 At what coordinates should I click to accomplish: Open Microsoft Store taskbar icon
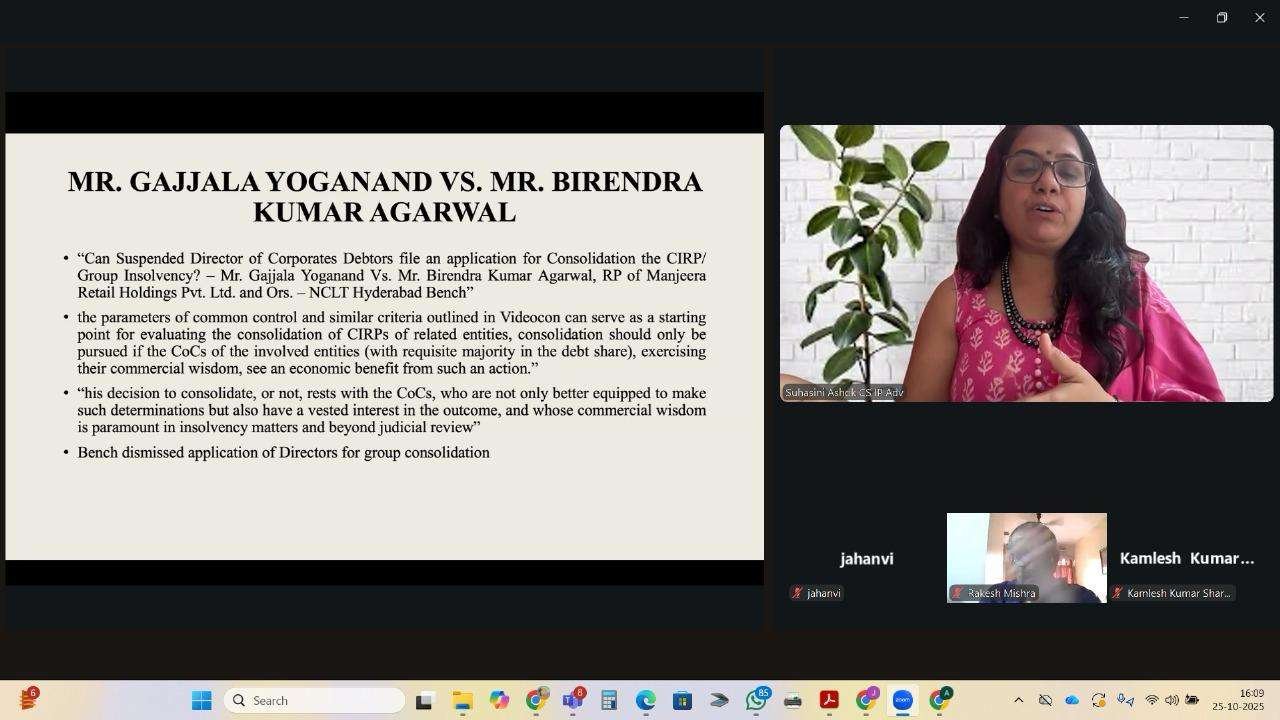pos(682,701)
